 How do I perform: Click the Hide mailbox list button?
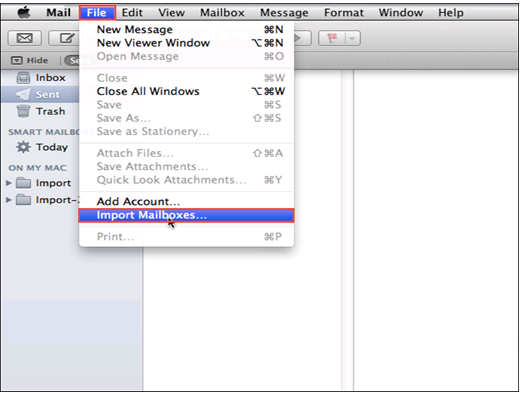pyautogui.click(x=30, y=60)
